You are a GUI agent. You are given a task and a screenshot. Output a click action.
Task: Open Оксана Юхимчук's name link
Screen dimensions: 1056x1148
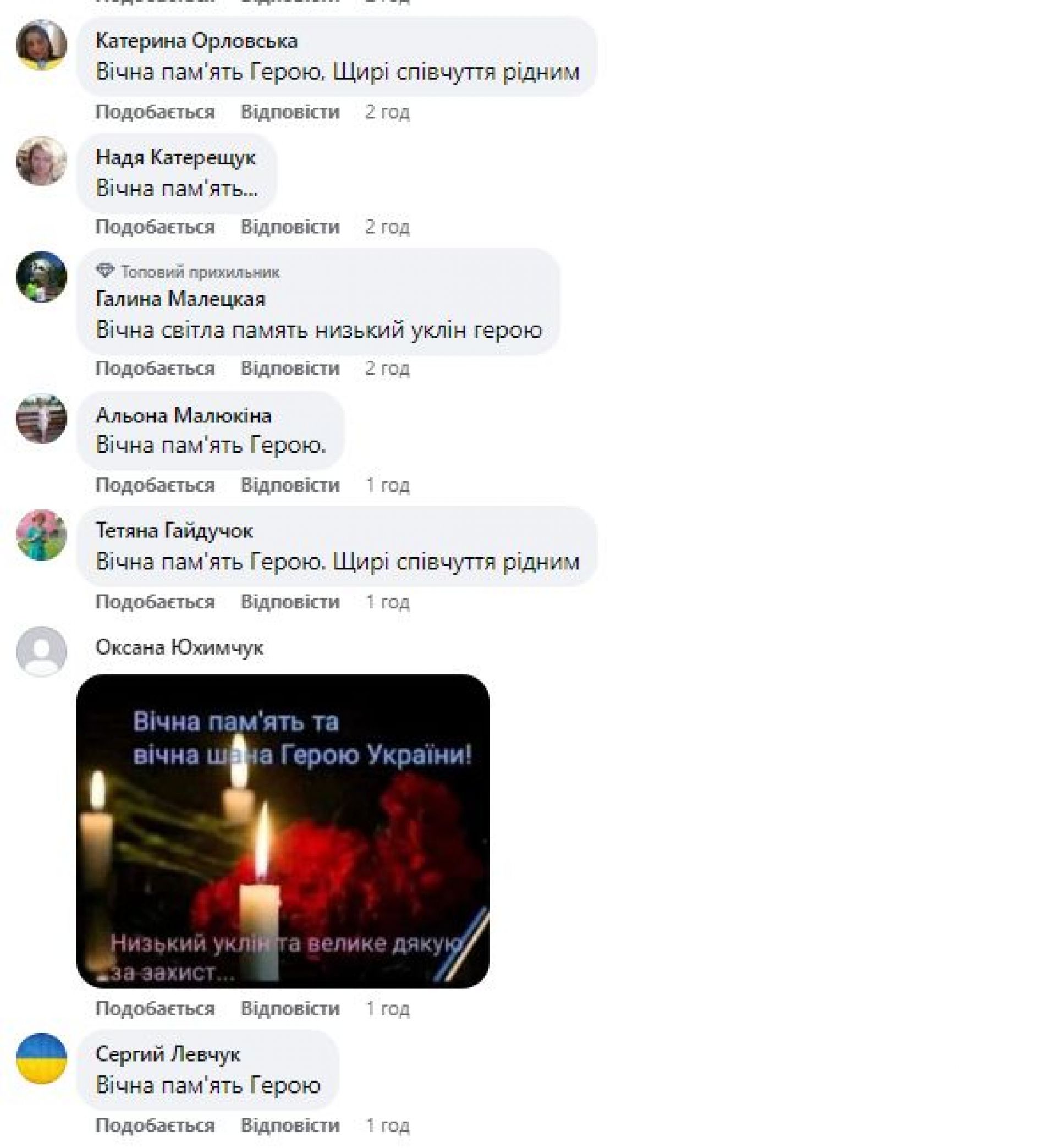tap(179, 647)
